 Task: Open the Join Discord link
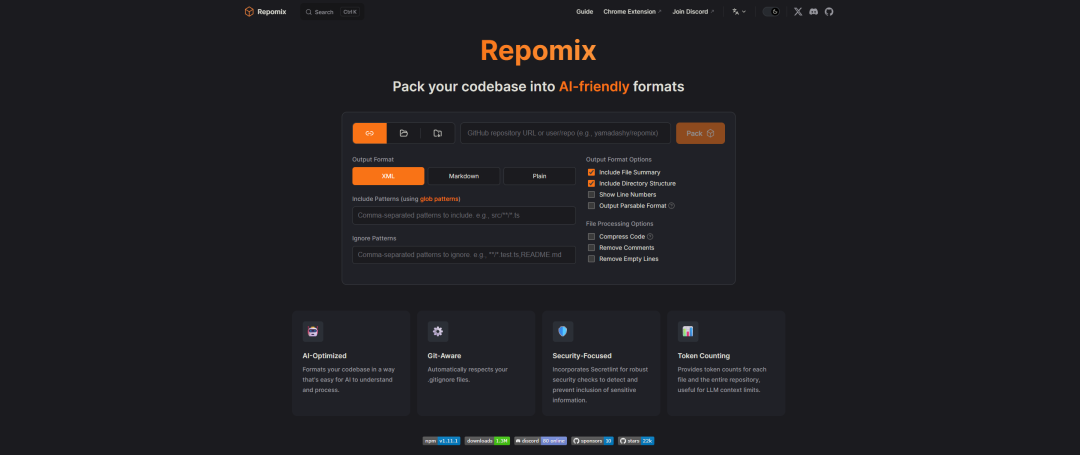[694, 12]
